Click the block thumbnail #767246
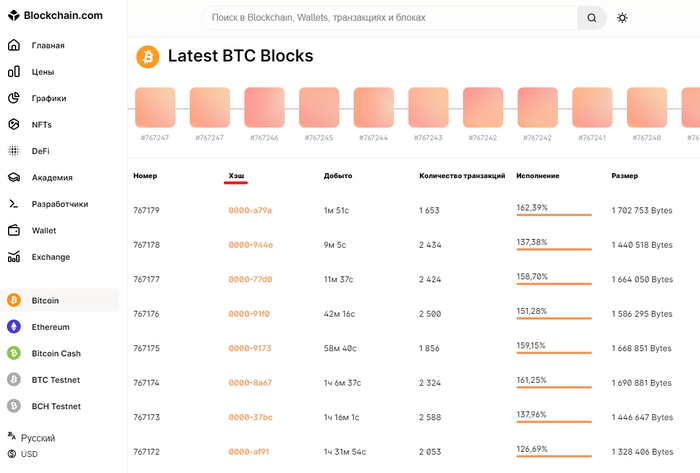Image resolution: width=700 pixels, height=473 pixels. pos(264,107)
